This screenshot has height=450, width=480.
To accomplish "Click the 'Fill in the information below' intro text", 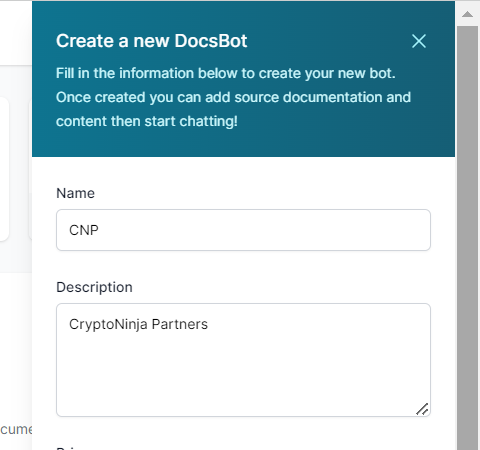I will [x=233, y=97].
